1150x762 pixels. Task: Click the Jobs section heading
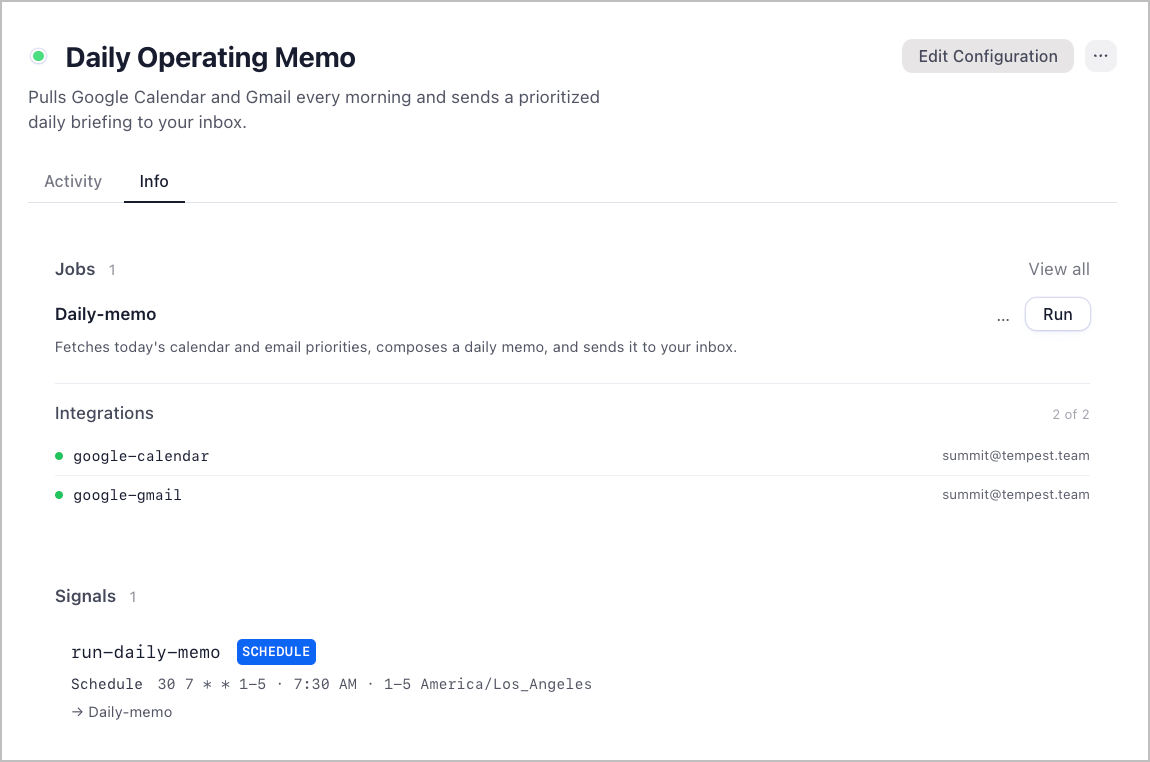pyautogui.click(x=75, y=269)
